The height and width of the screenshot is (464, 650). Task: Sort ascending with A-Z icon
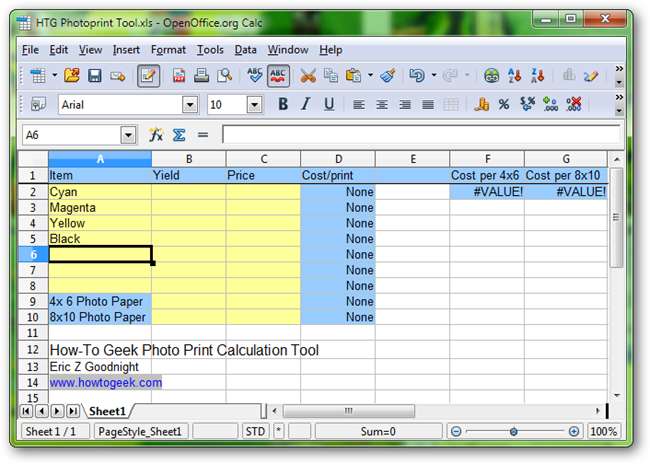[514, 76]
